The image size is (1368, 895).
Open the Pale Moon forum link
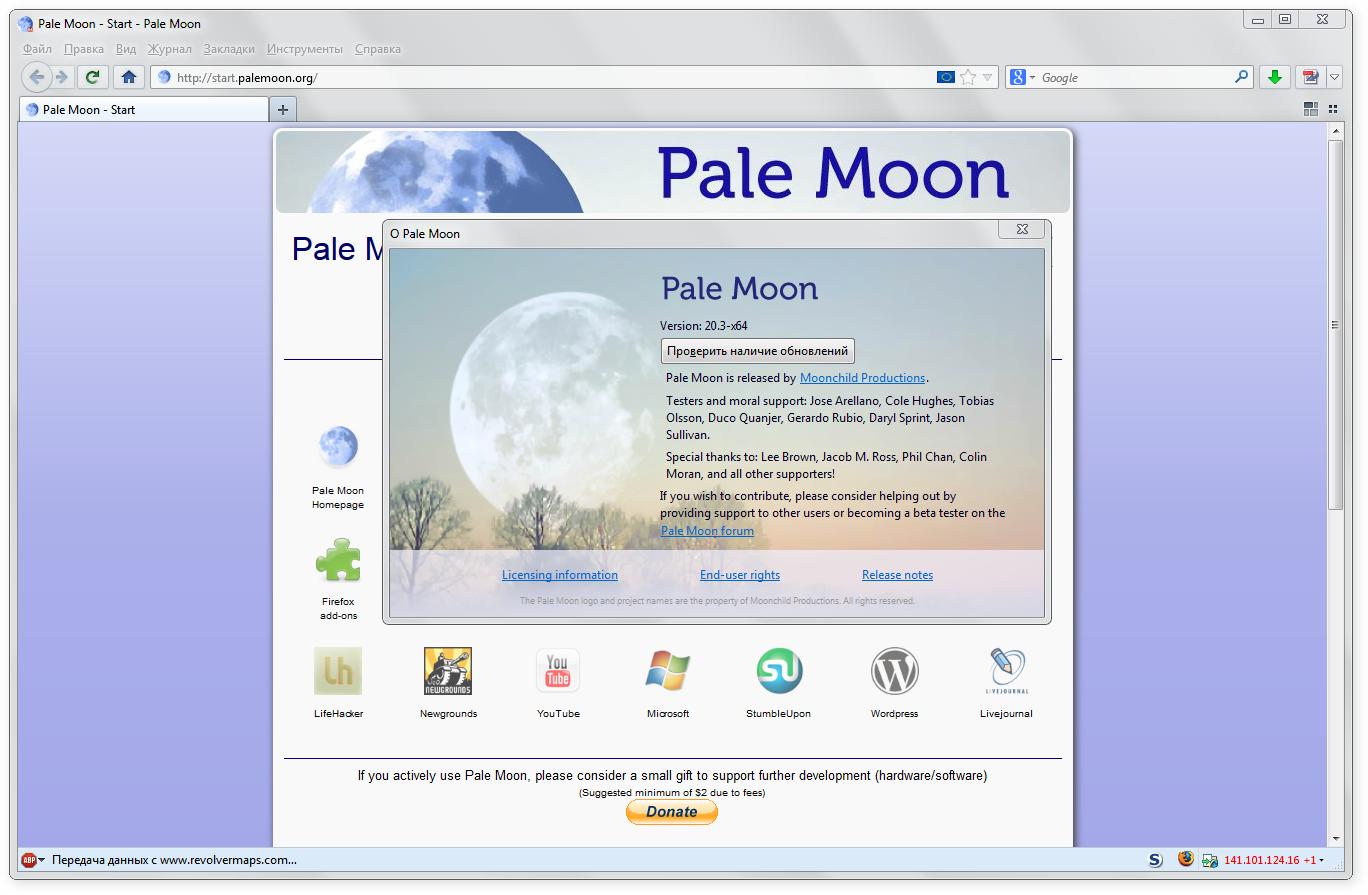707,531
